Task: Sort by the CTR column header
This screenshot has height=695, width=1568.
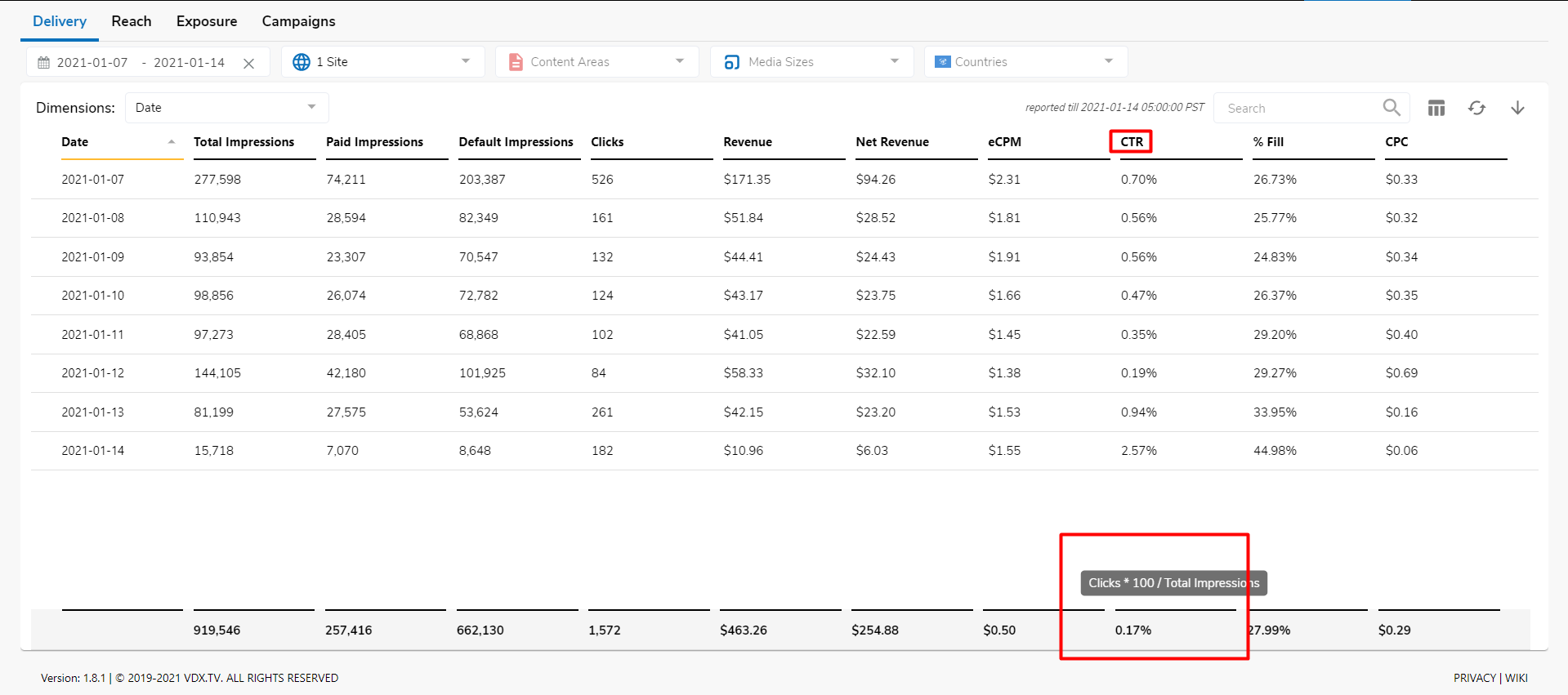Action: coord(1132,142)
